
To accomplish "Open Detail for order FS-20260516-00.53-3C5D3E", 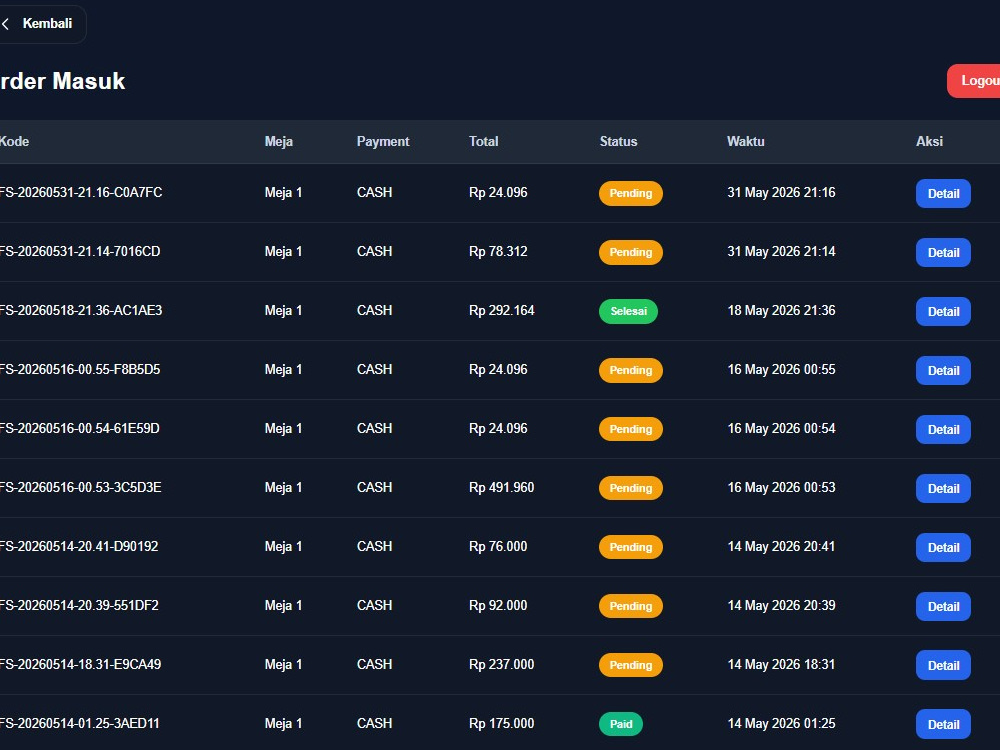I will (943, 489).
